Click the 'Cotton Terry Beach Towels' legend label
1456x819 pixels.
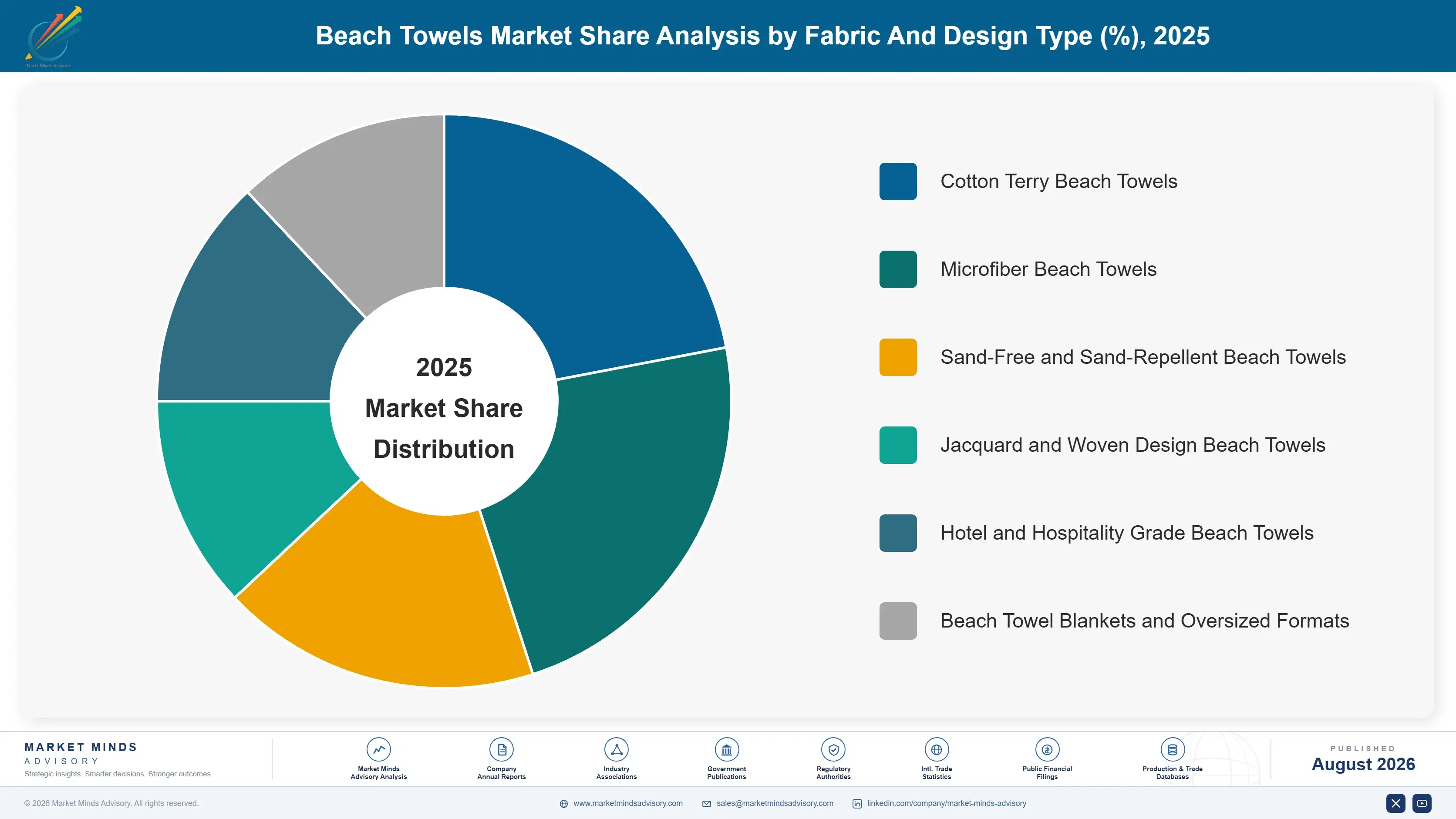(x=1058, y=181)
